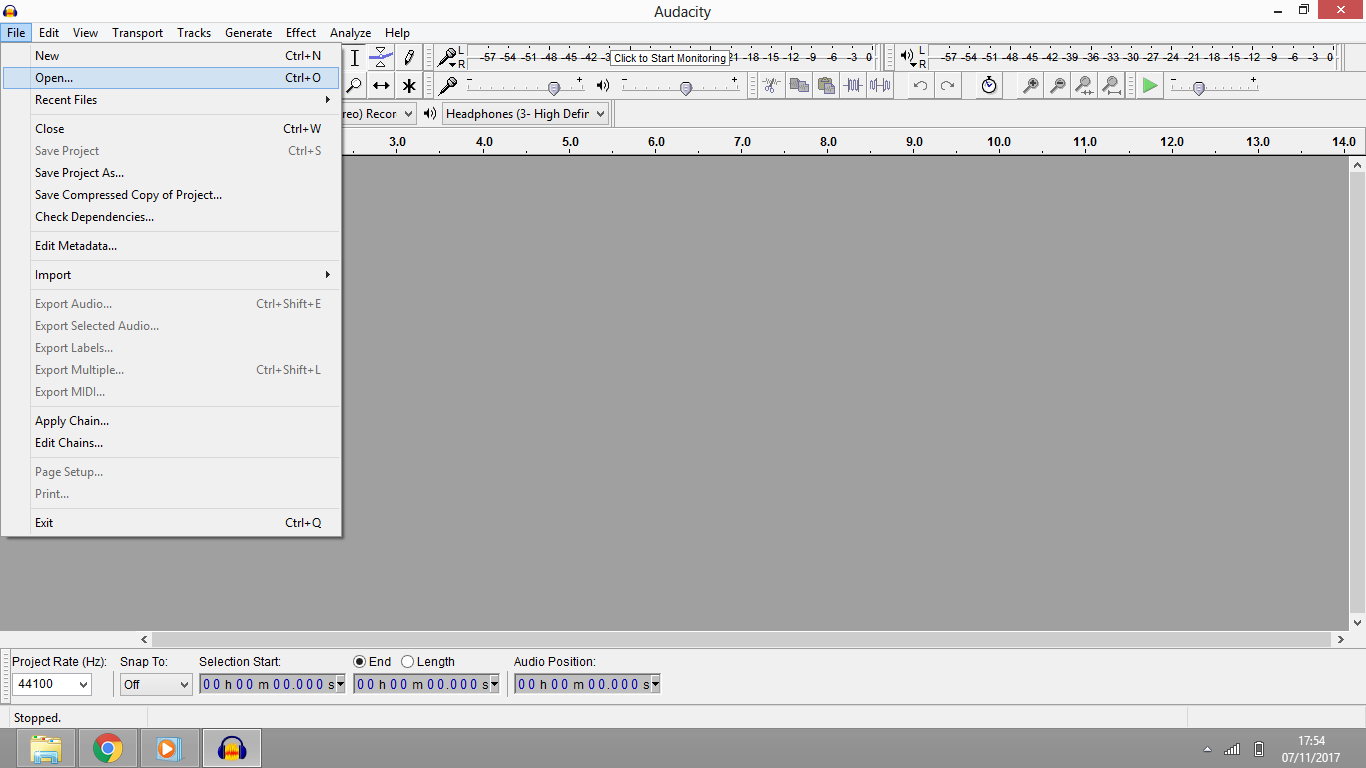Click the Zoom Out icon
The height and width of the screenshot is (768, 1366).
point(1057,86)
